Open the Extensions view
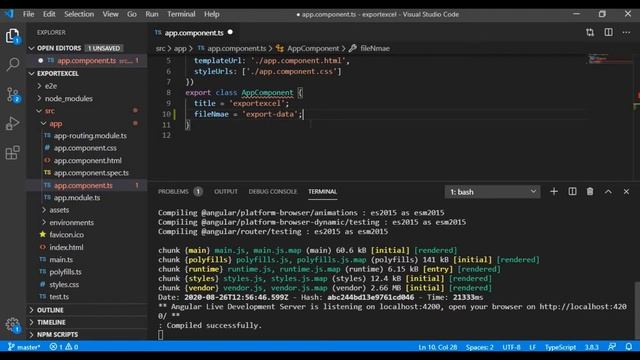The image size is (640, 360). [13, 153]
